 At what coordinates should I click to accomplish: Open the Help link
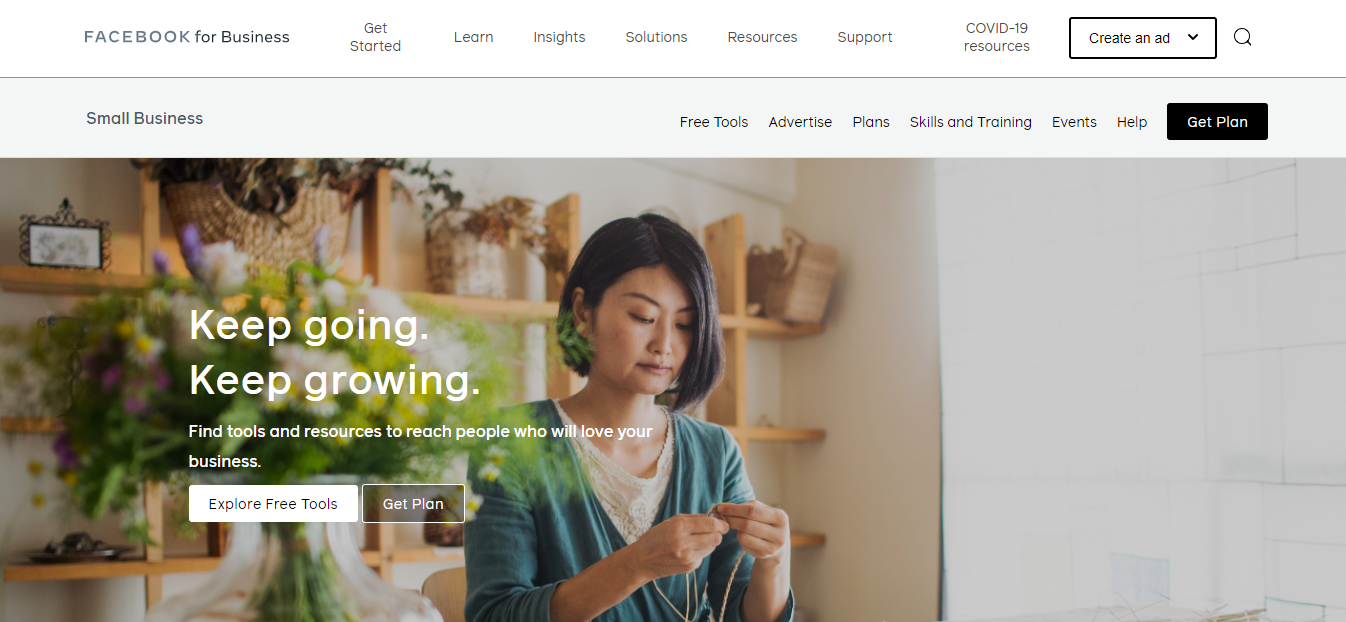1132,122
